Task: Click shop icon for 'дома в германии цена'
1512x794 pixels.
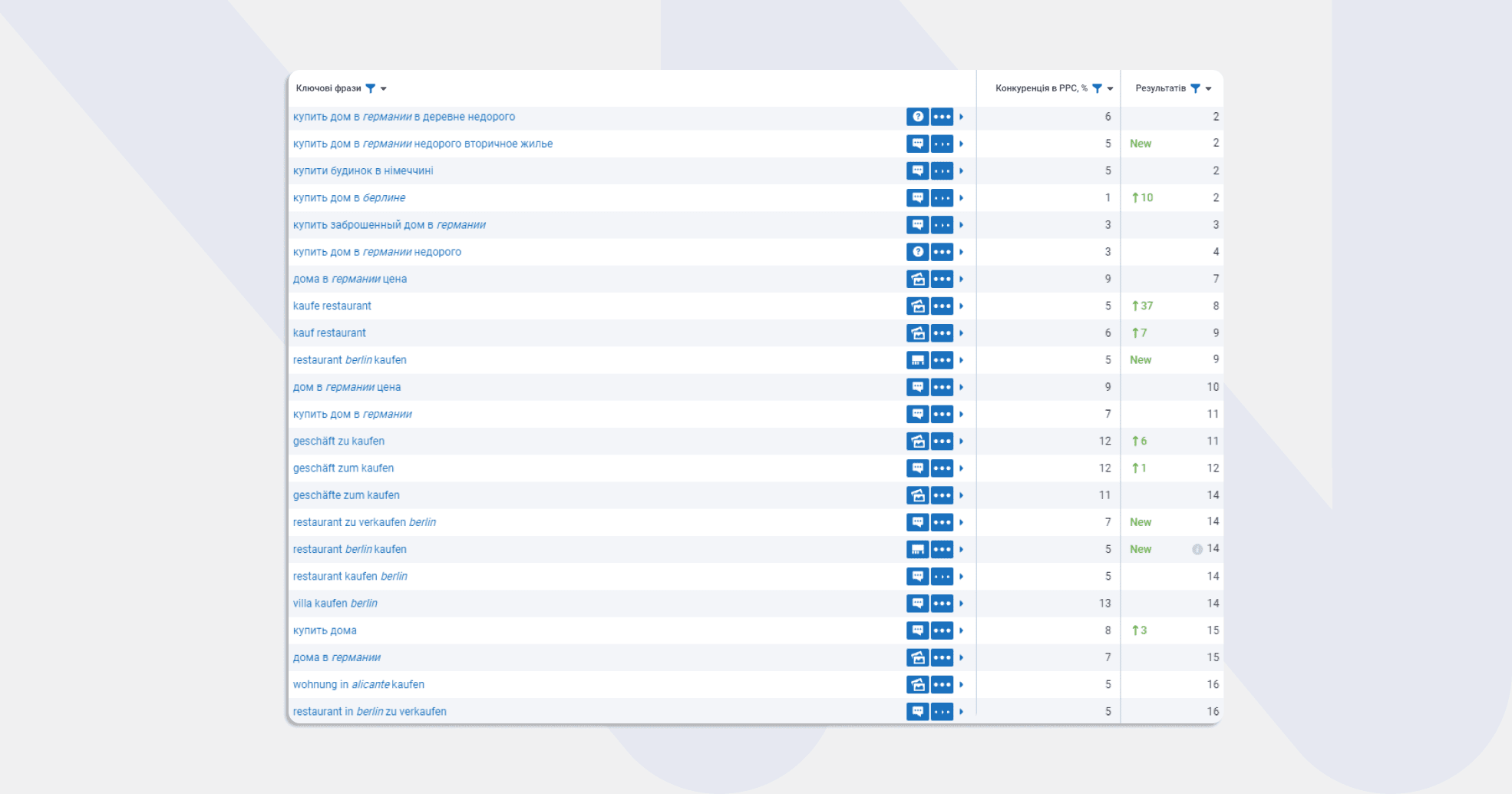Action: coord(917,279)
